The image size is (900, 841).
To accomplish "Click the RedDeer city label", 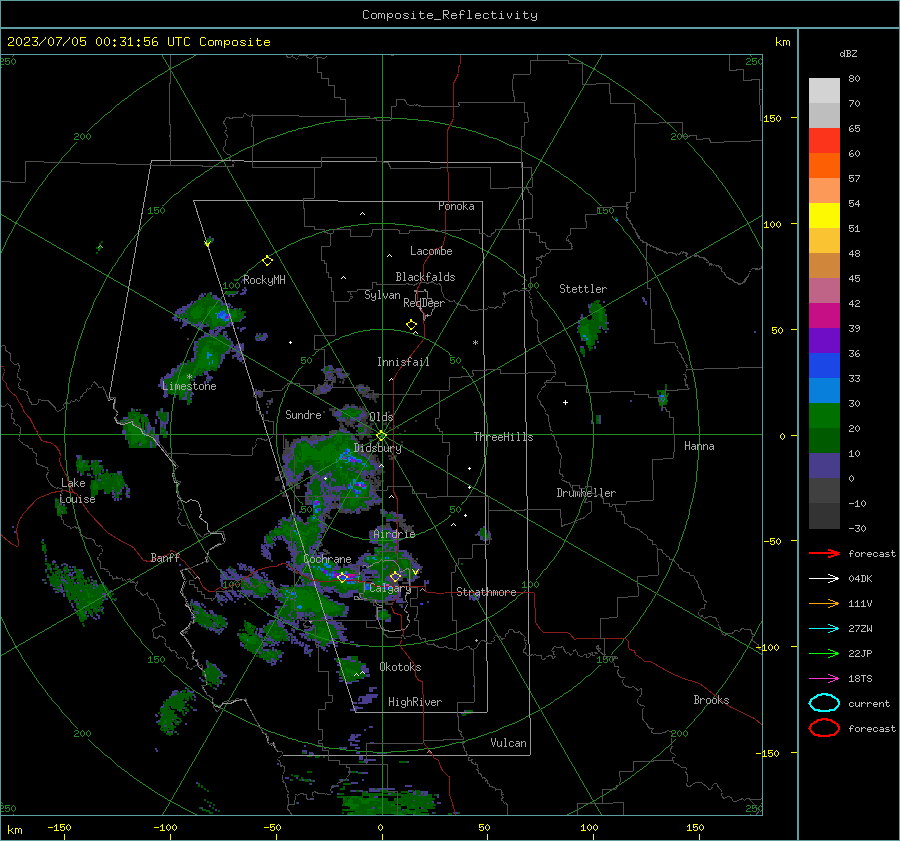I will tap(424, 303).
